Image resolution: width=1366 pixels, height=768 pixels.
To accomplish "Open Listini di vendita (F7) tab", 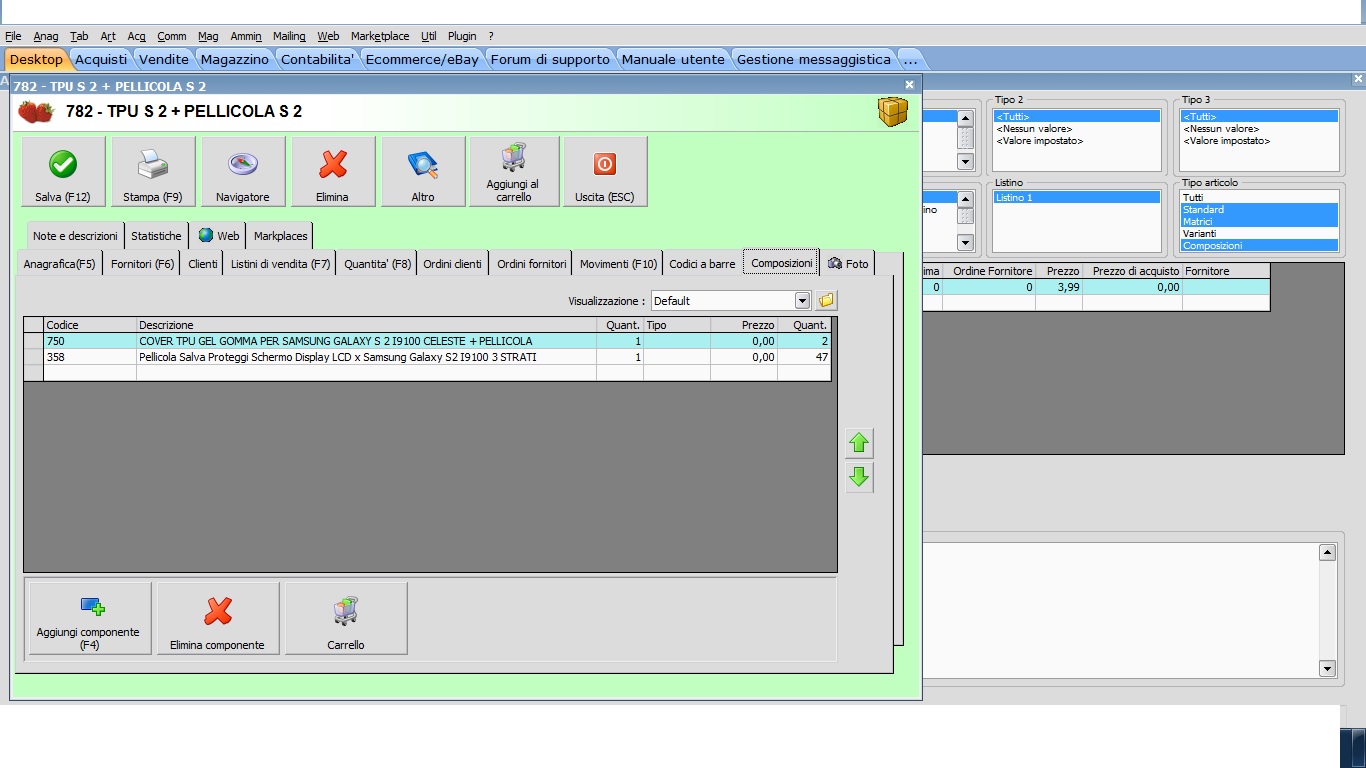I will [x=281, y=264].
